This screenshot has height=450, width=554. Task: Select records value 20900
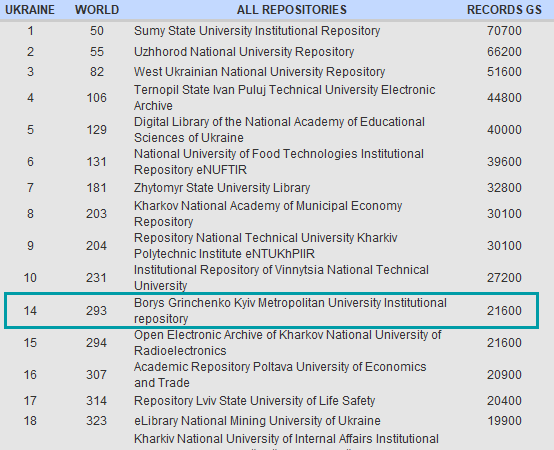pyautogui.click(x=504, y=375)
